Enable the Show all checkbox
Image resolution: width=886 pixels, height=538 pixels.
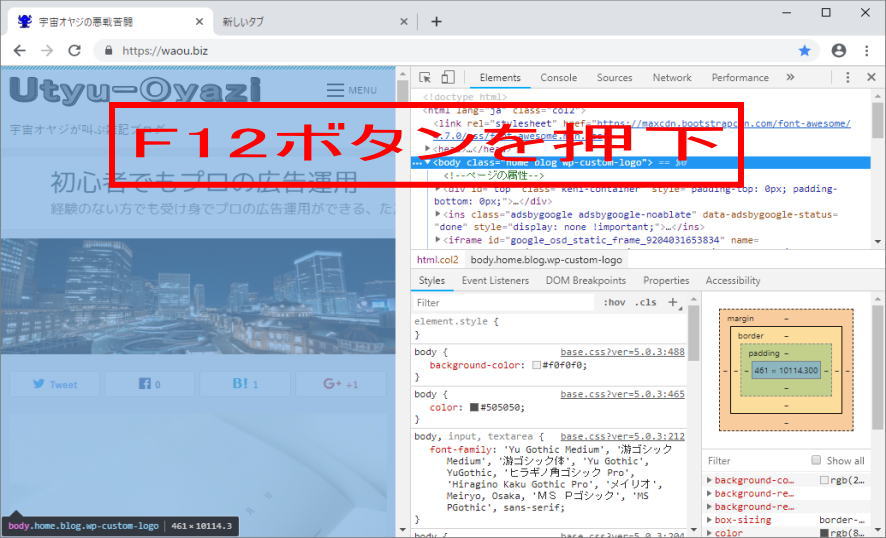pos(817,461)
